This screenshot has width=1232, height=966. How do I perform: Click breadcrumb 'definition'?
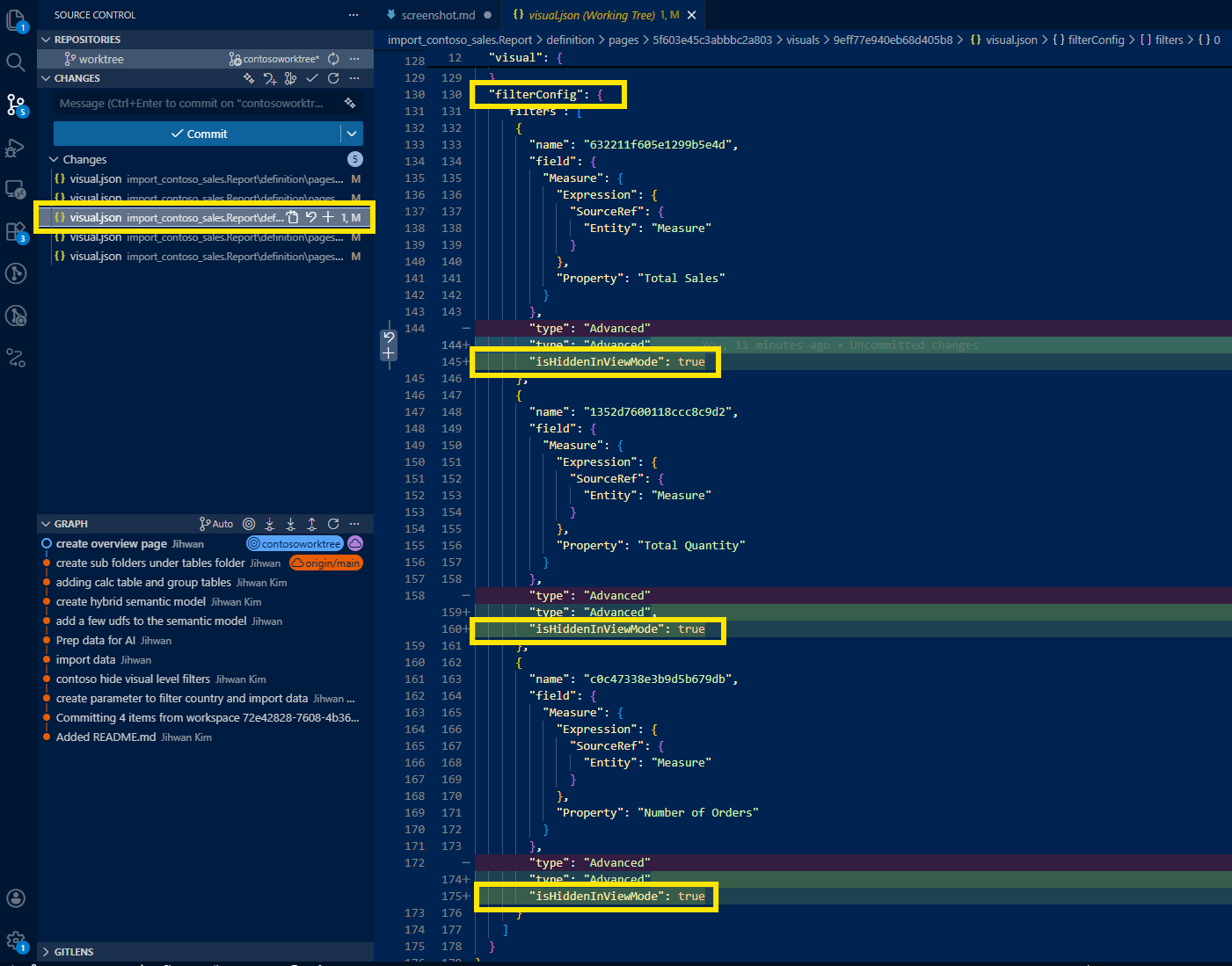click(x=570, y=40)
